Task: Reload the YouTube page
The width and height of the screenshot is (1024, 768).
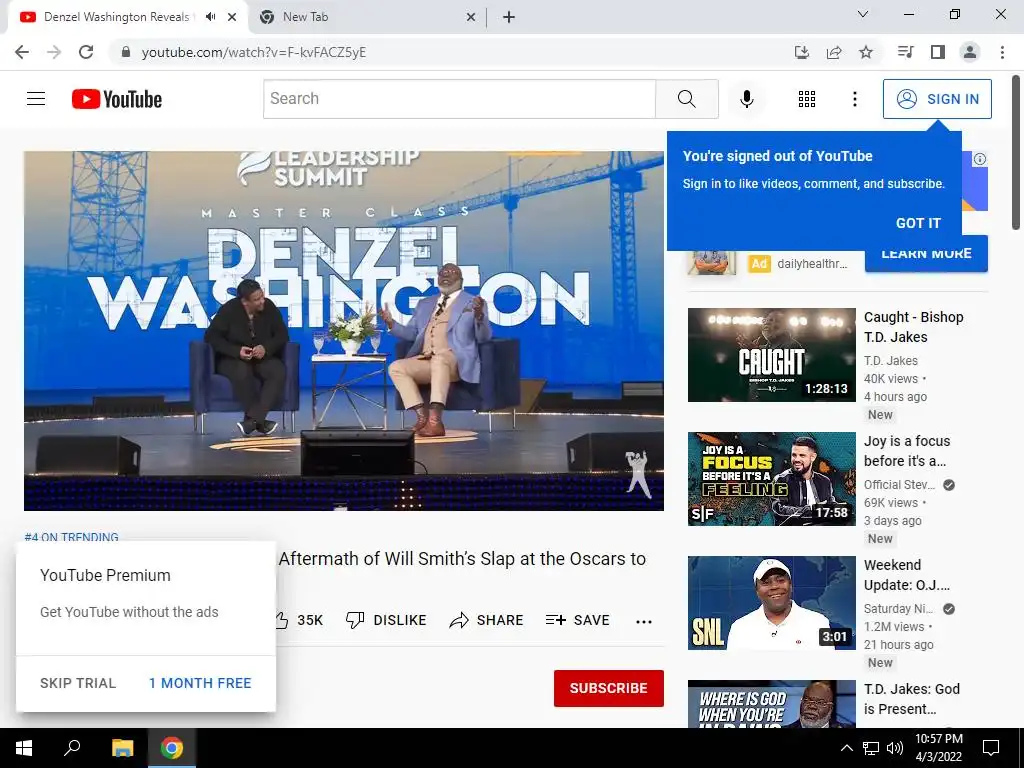Action: (86, 52)
